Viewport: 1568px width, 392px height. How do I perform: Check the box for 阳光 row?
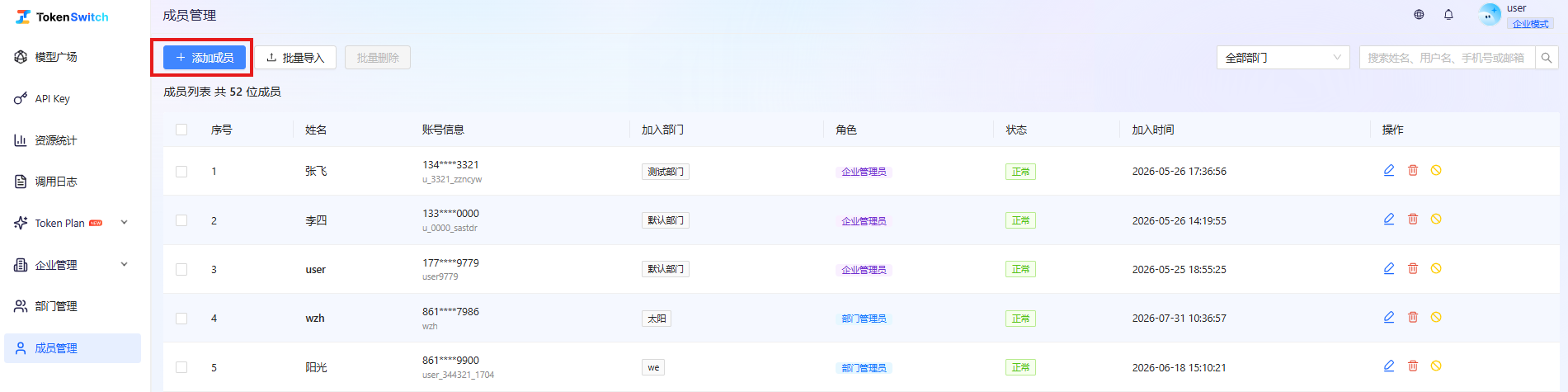[x=181, y=367]
